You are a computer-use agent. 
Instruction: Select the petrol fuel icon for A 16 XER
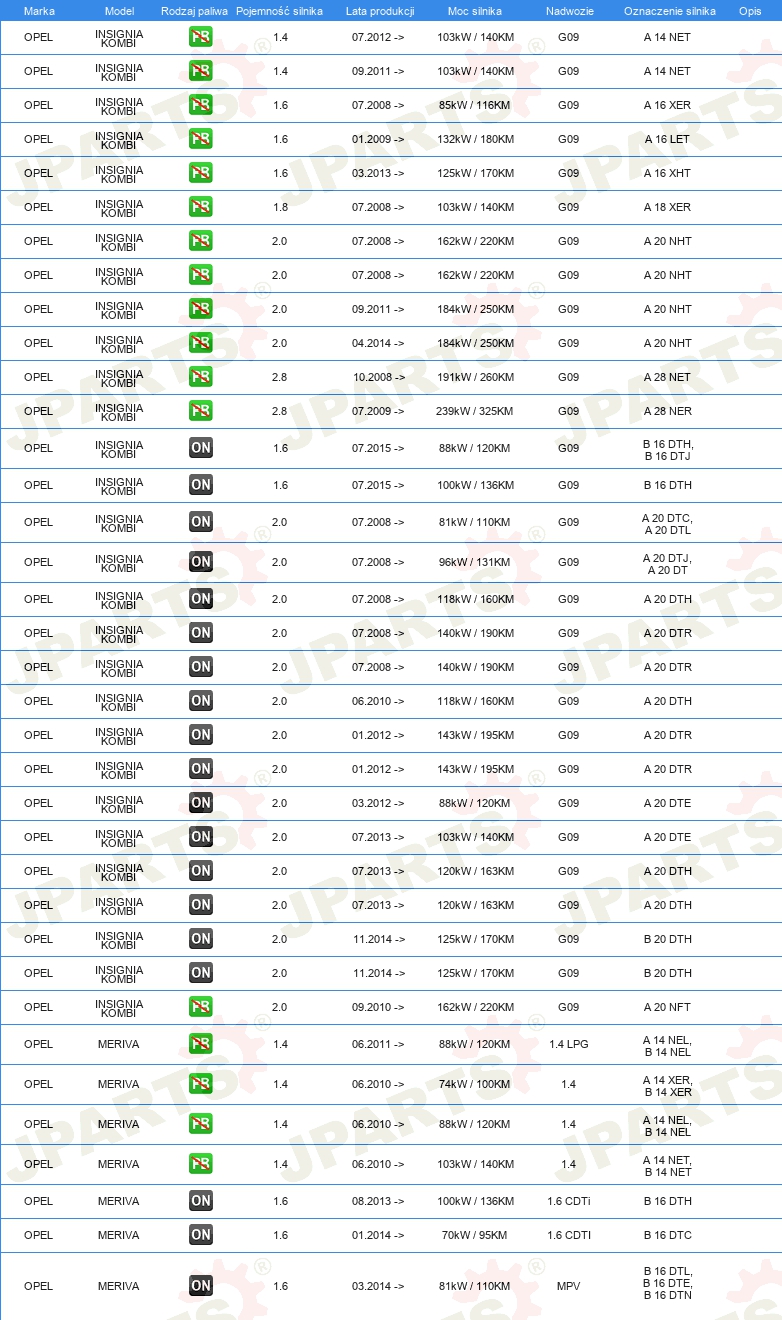(201, 105)
